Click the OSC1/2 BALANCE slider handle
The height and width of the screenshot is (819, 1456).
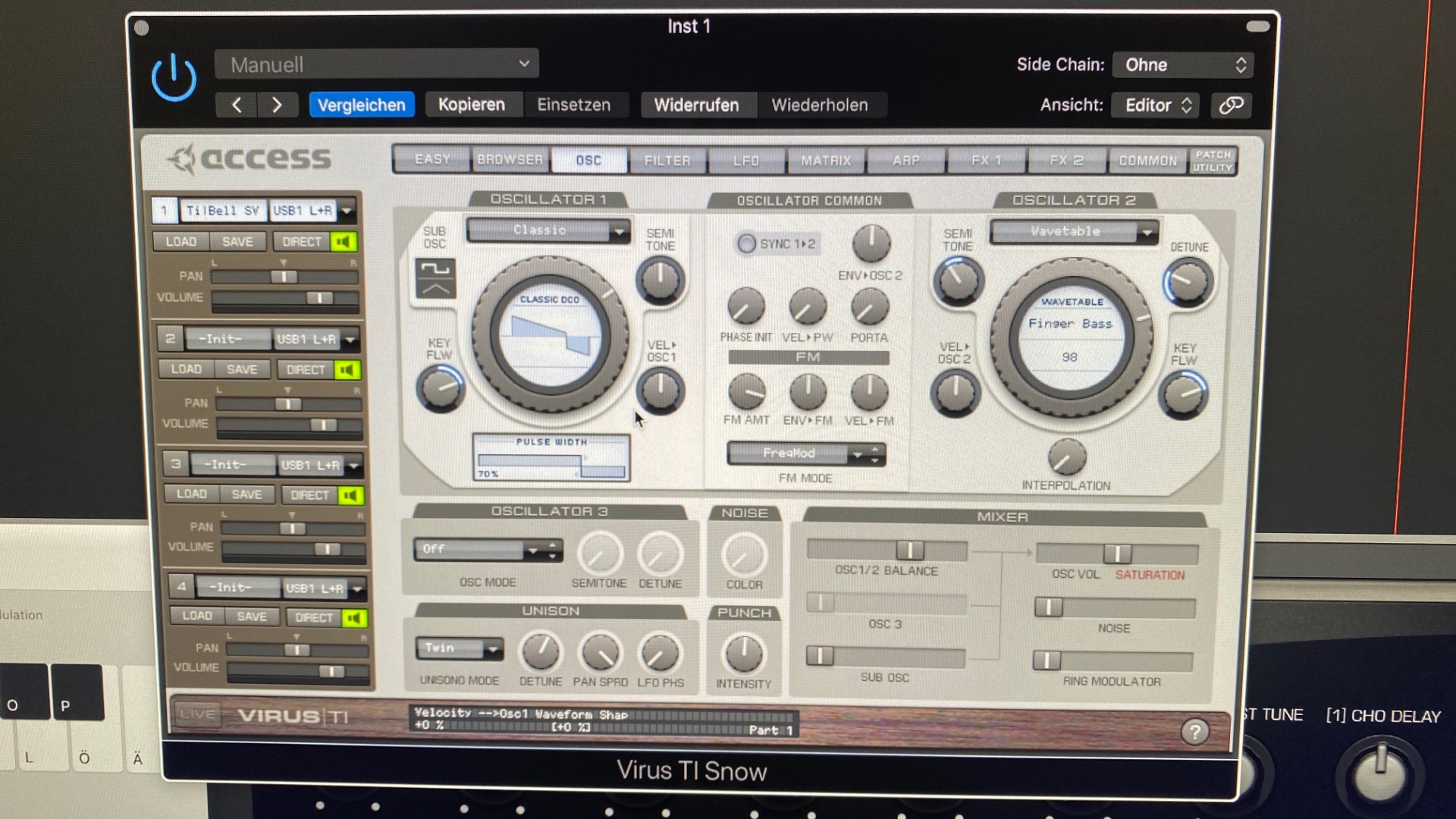coord(909,550)
